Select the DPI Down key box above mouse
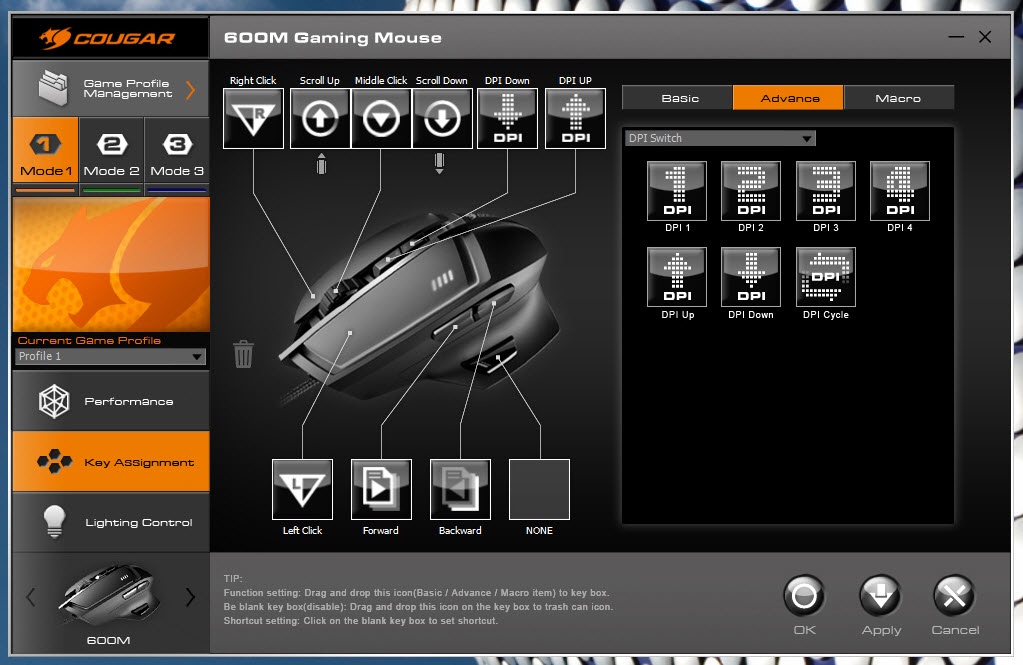 pos(508,119)
